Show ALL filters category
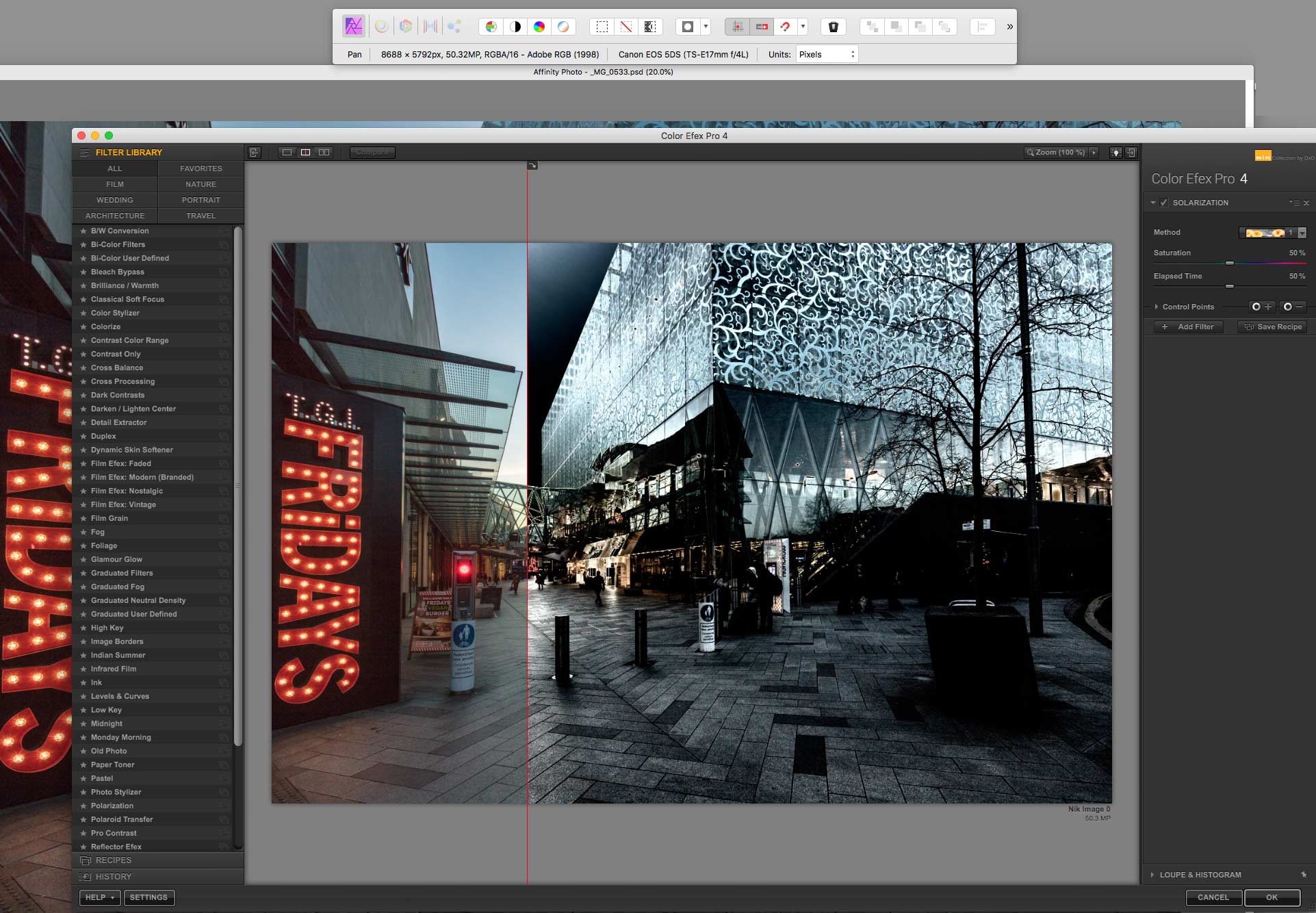 pos(115,168)
